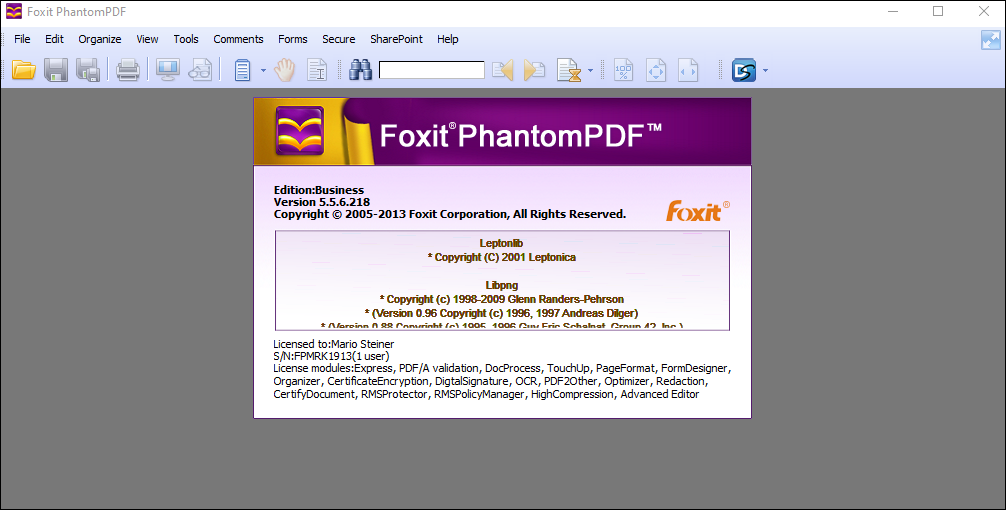Image resolution: width=1006 pixels, height=510 pixels.
Task: Expand the DocuSign dropdown arrow
Action: click(x=765, y=71)
